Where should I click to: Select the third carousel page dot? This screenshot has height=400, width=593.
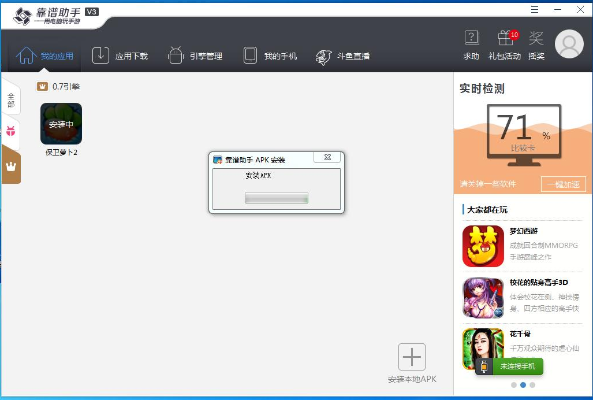pos(532,385)
